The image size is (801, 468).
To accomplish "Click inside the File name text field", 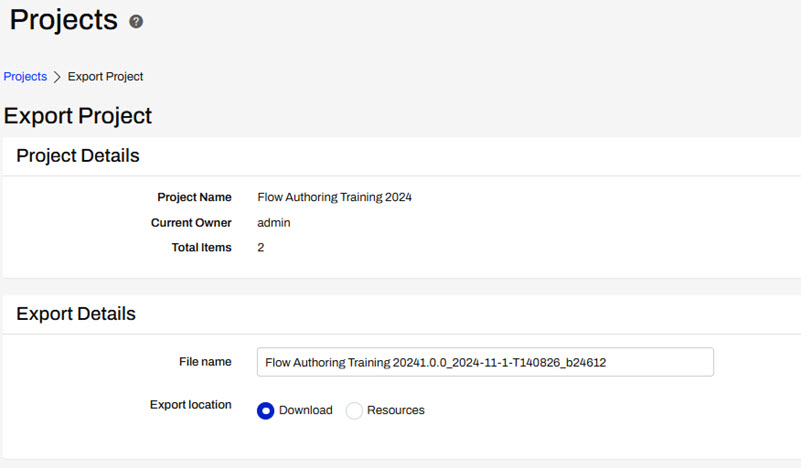I will 485,362.
